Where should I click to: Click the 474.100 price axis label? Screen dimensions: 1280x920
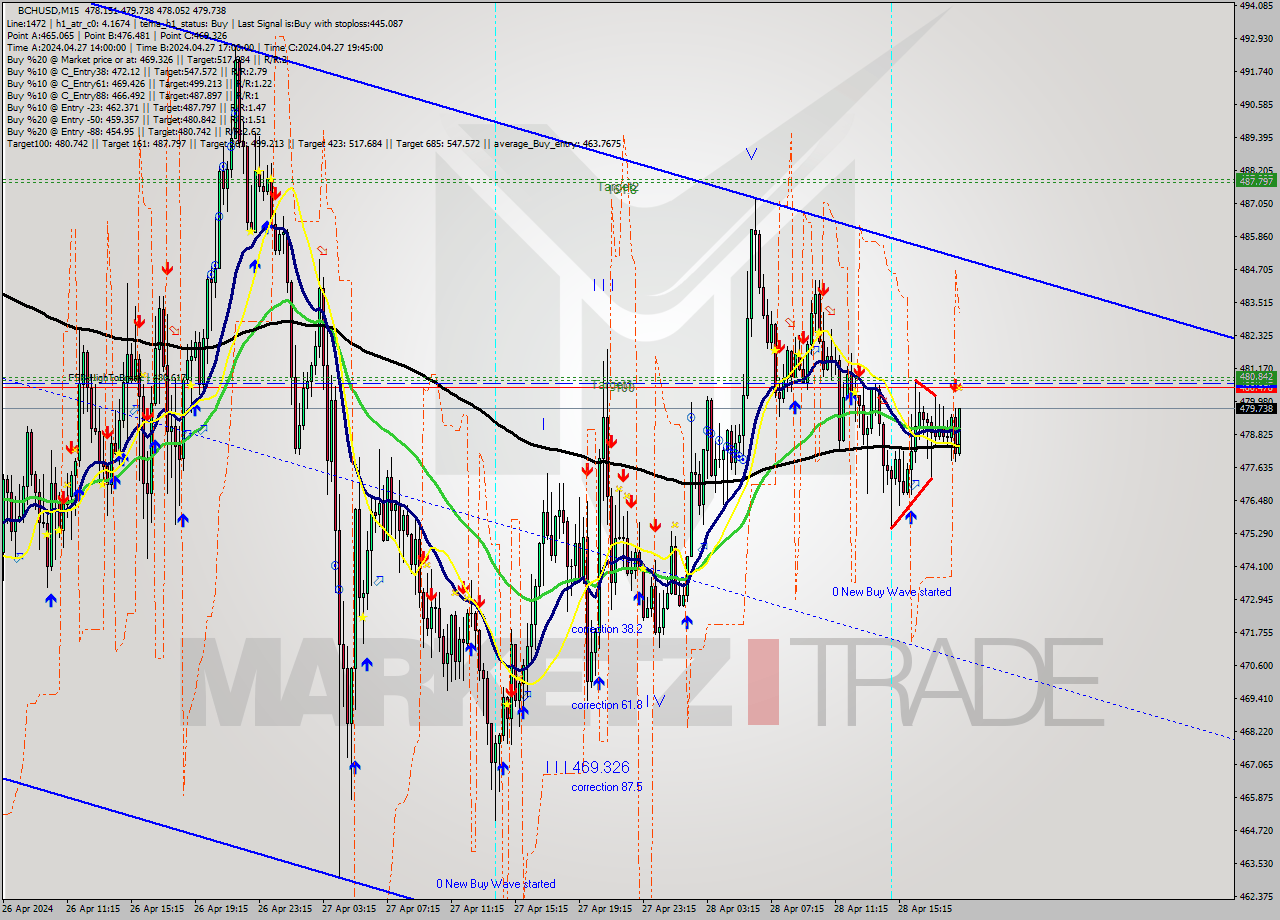pos(1255,566)
